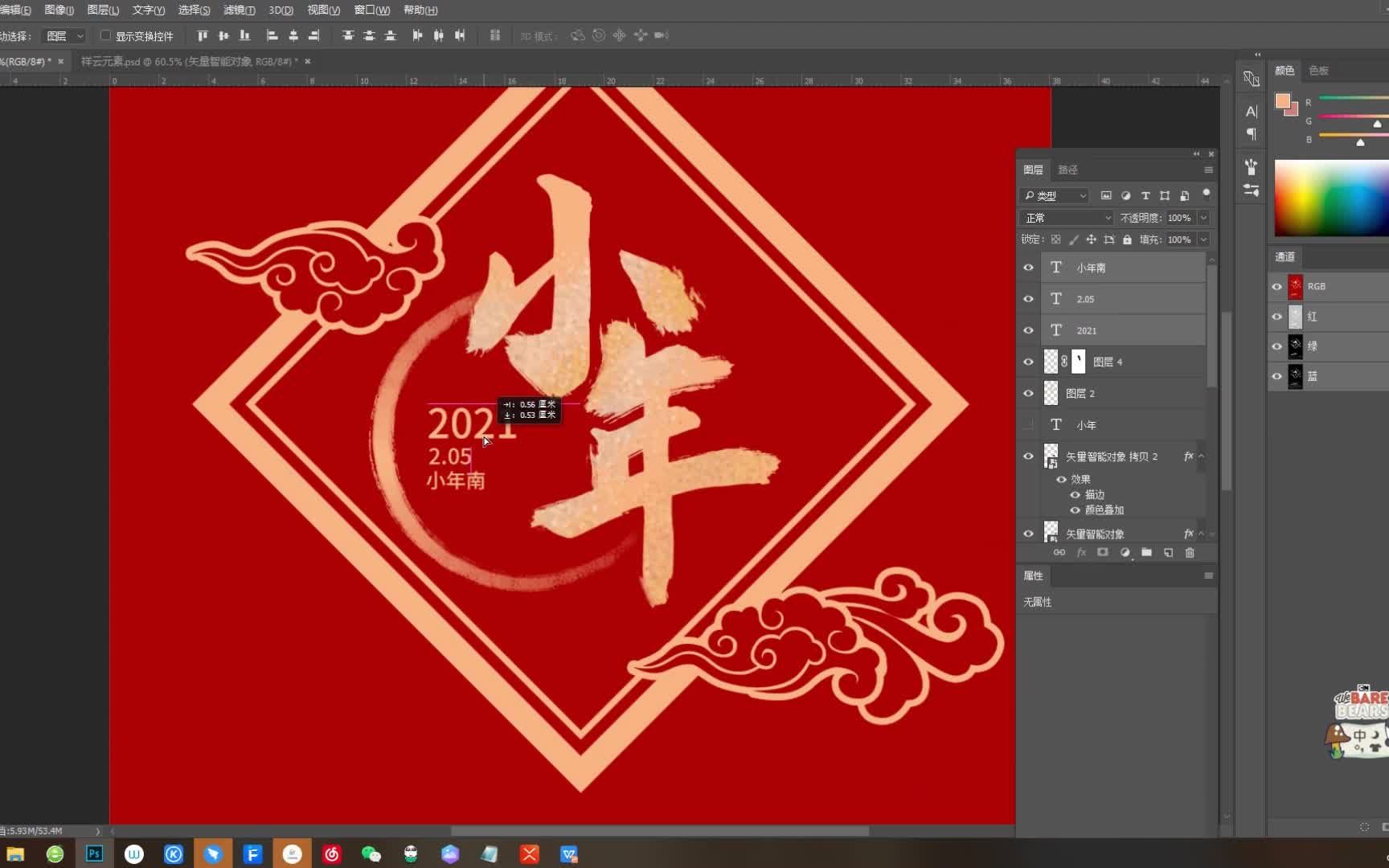Screen dimensions: 1389x868
Task: Collapse effects on 矢量智能对象 拷贝 2 layer
Action: [x=1201, y=456]
